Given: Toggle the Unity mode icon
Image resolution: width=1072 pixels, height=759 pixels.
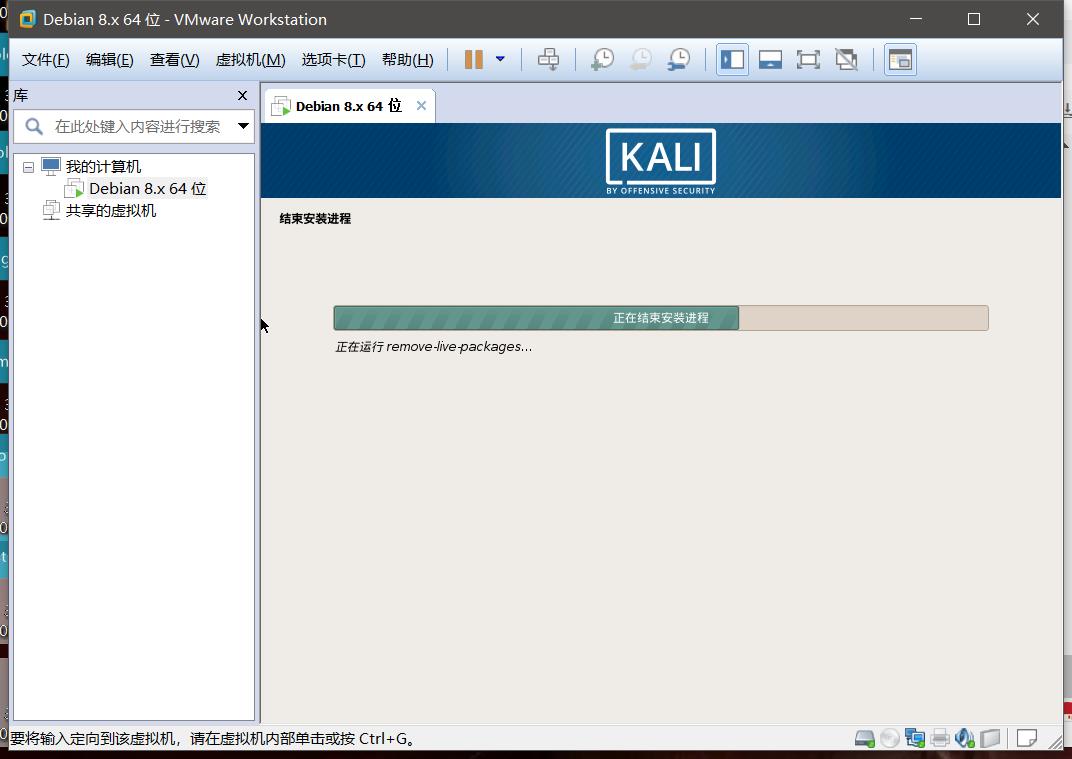Looking at the screenshot, I should pos(846,59).
